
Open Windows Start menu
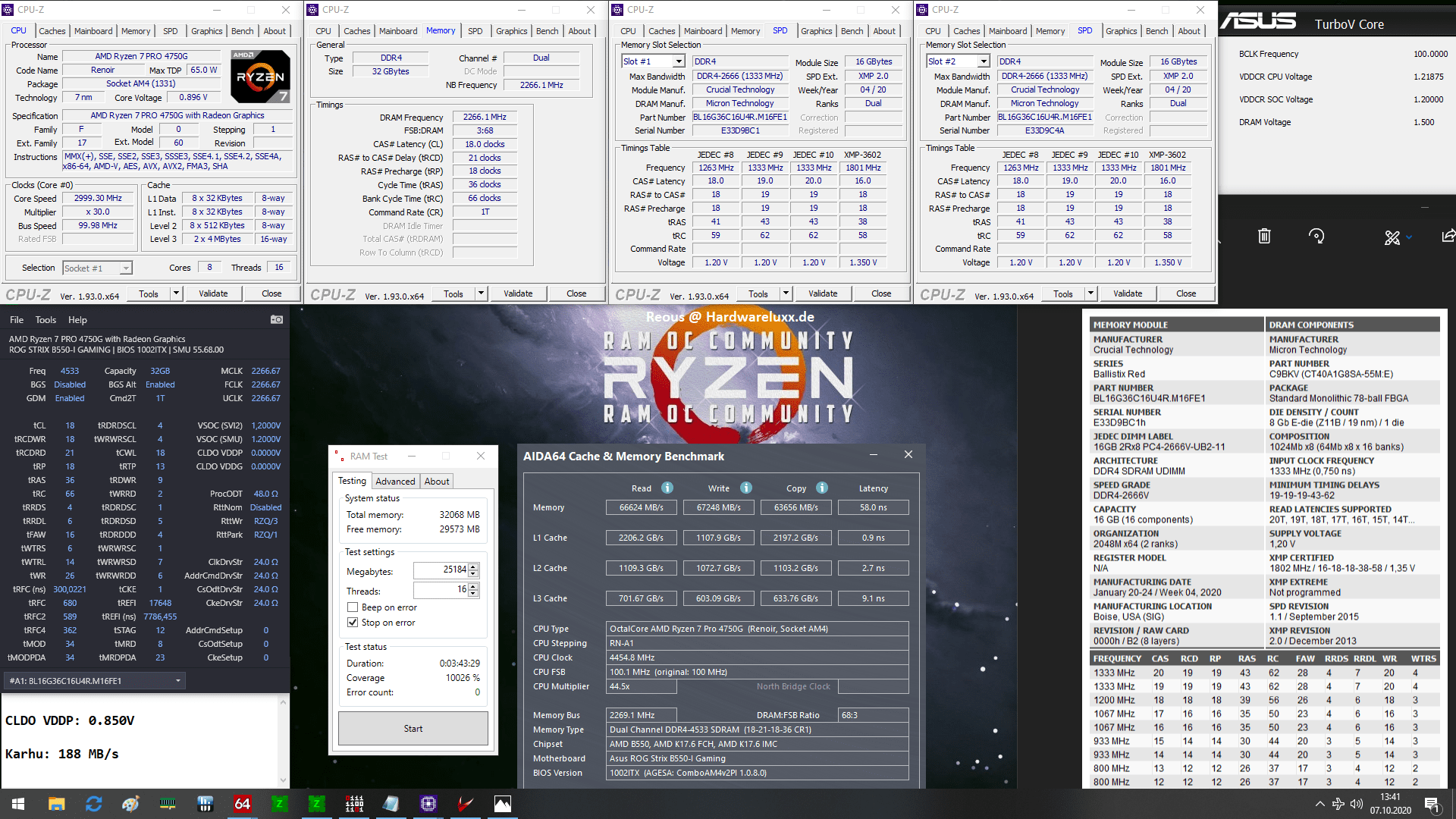[18, 804]
